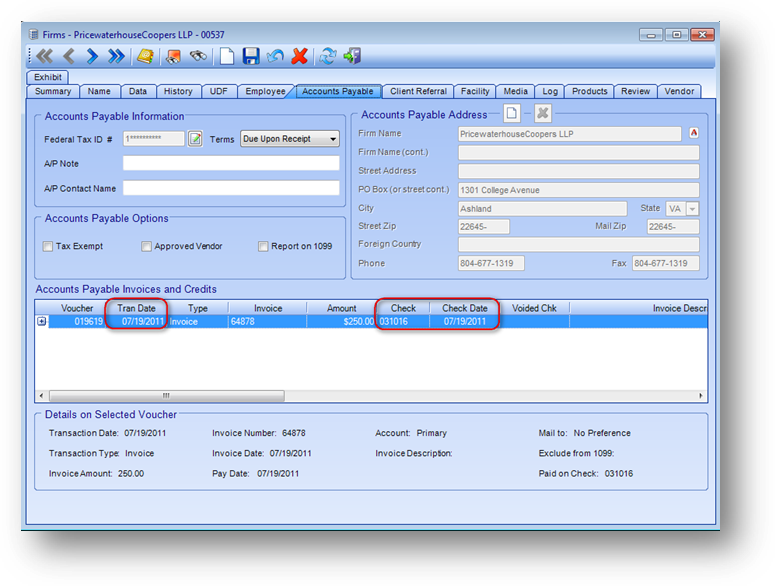Click the invoices grid scroll left arrow

coord(42,396)
